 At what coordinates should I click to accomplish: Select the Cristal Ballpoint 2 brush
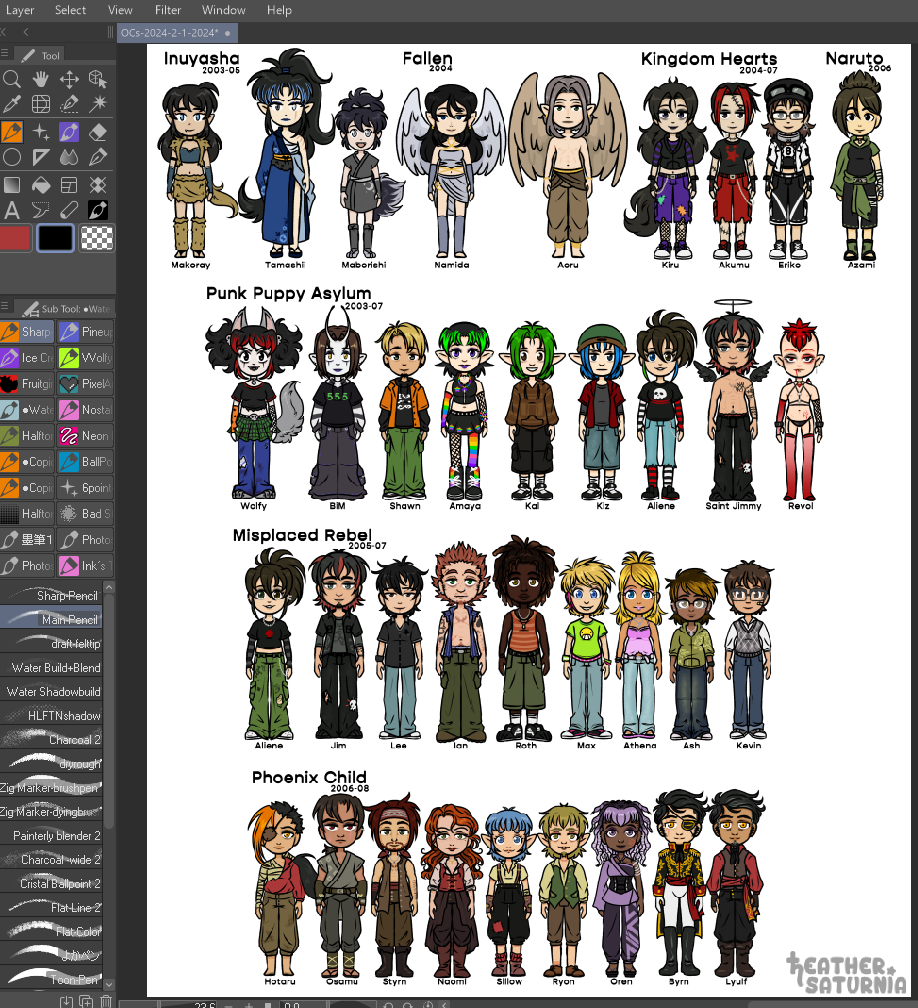pos(51,884)
